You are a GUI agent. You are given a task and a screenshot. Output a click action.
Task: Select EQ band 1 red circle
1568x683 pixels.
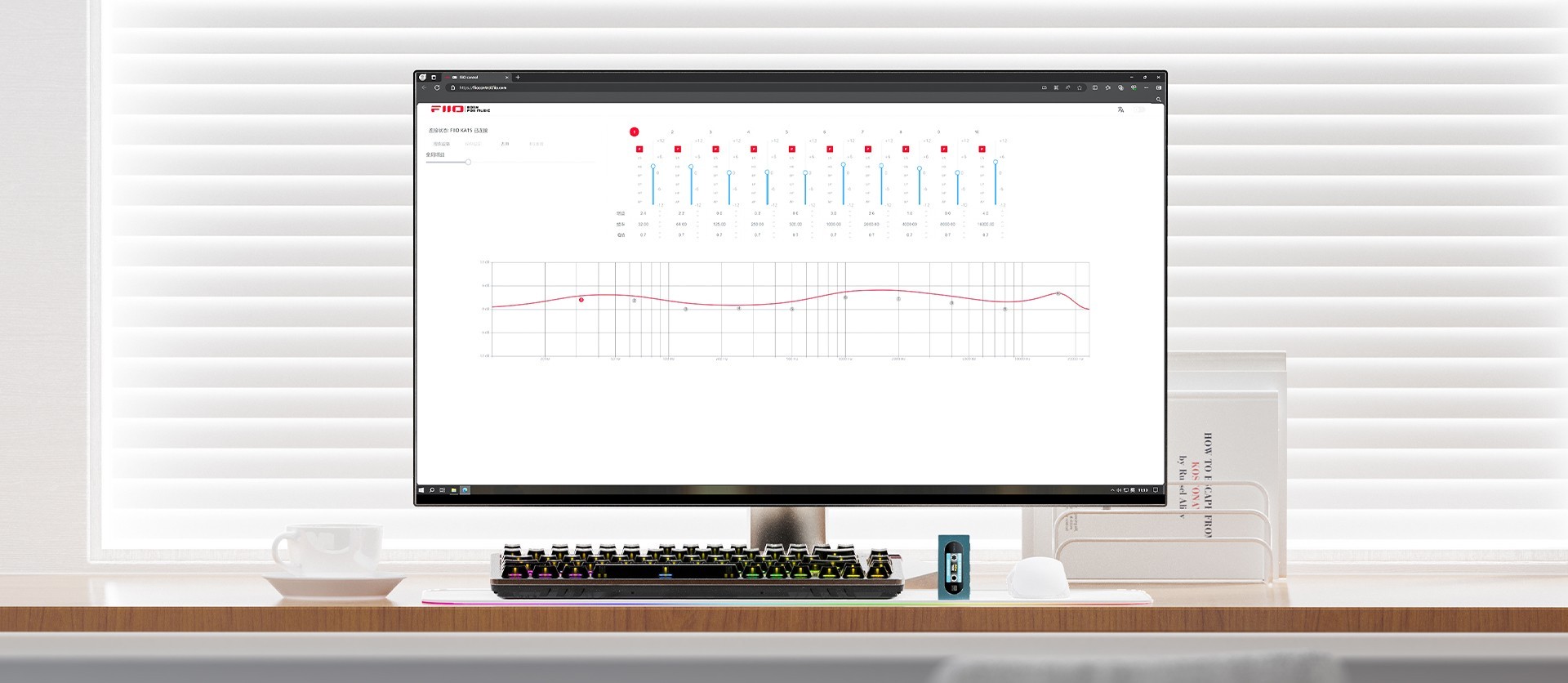634,132
